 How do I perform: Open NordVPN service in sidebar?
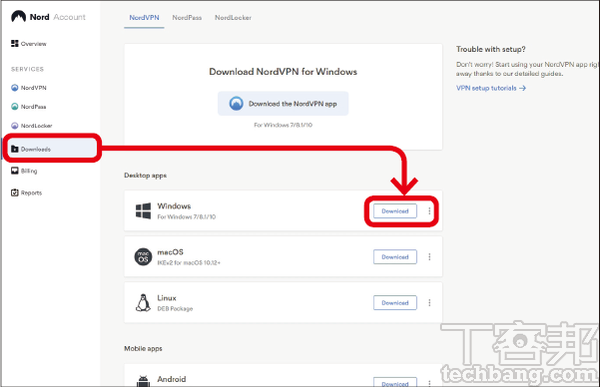[29, 88]
